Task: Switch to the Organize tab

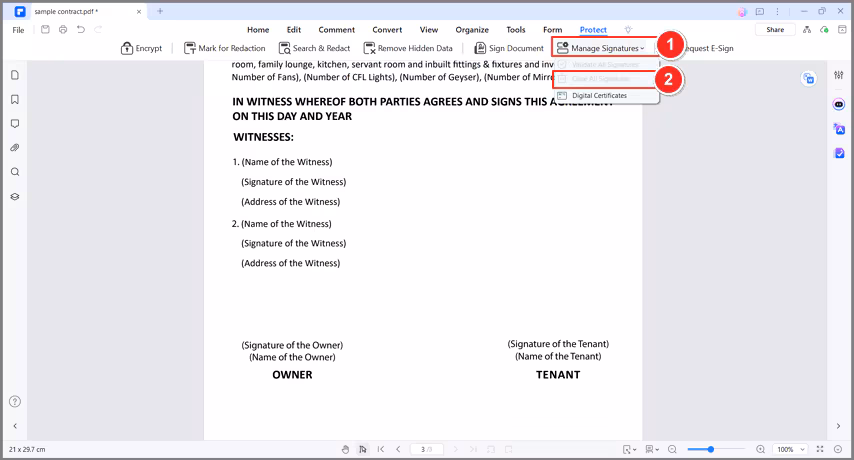Action: (x=472, y=30)
